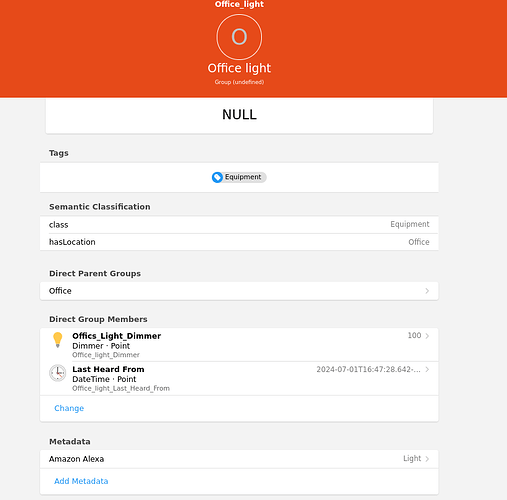Click the clock icon for Last Heard From
Viewport: 507px width, 500px height.
[58, 373]
